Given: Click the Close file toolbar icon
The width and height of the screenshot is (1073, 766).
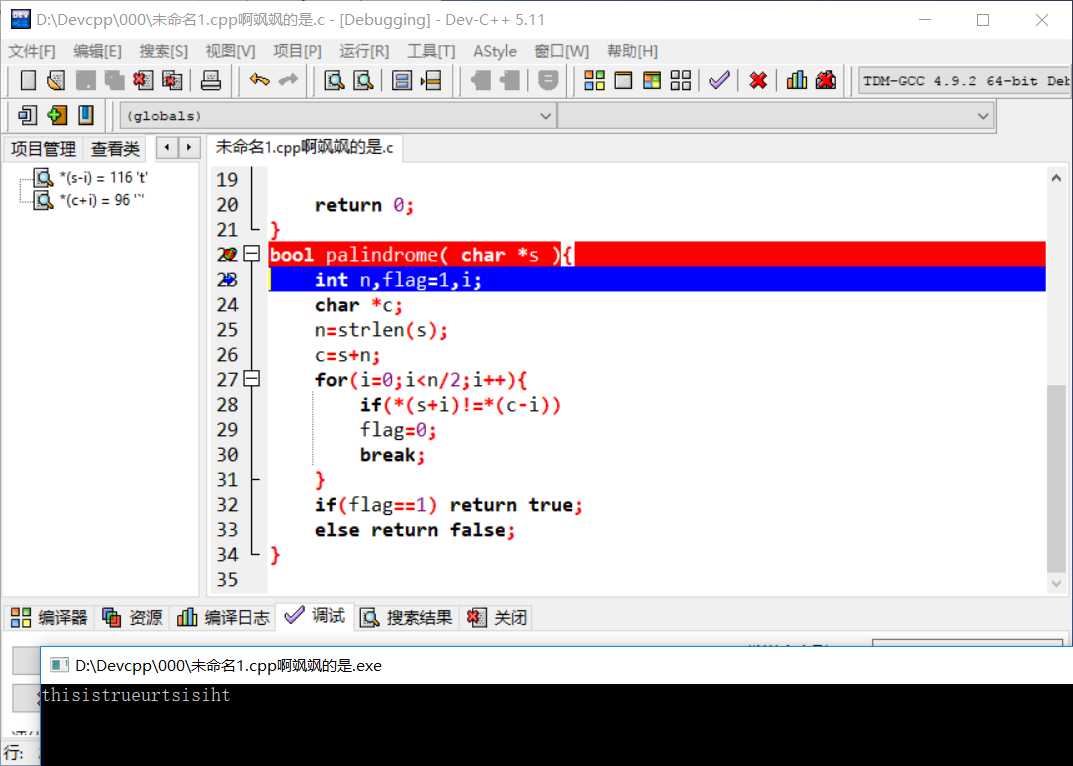Looking at the screenshot, I should tap(143, 81).
